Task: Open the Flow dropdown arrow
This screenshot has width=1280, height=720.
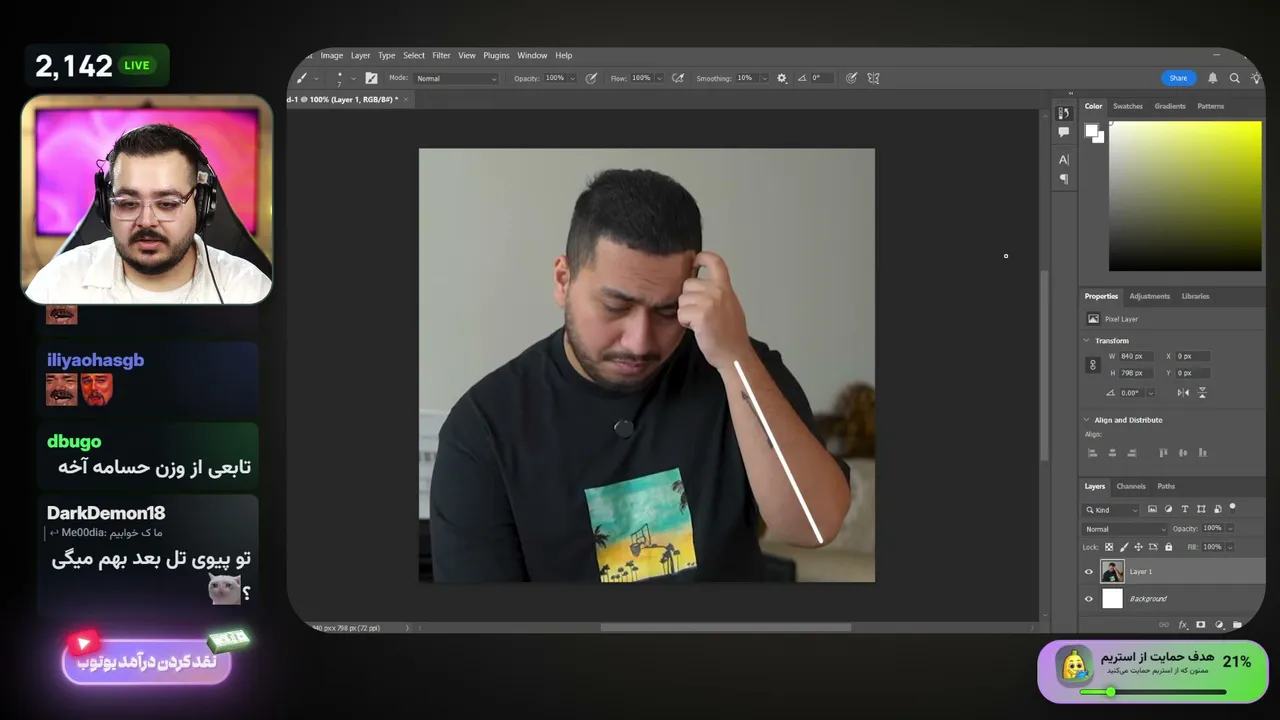Action: tap(659, 78)
